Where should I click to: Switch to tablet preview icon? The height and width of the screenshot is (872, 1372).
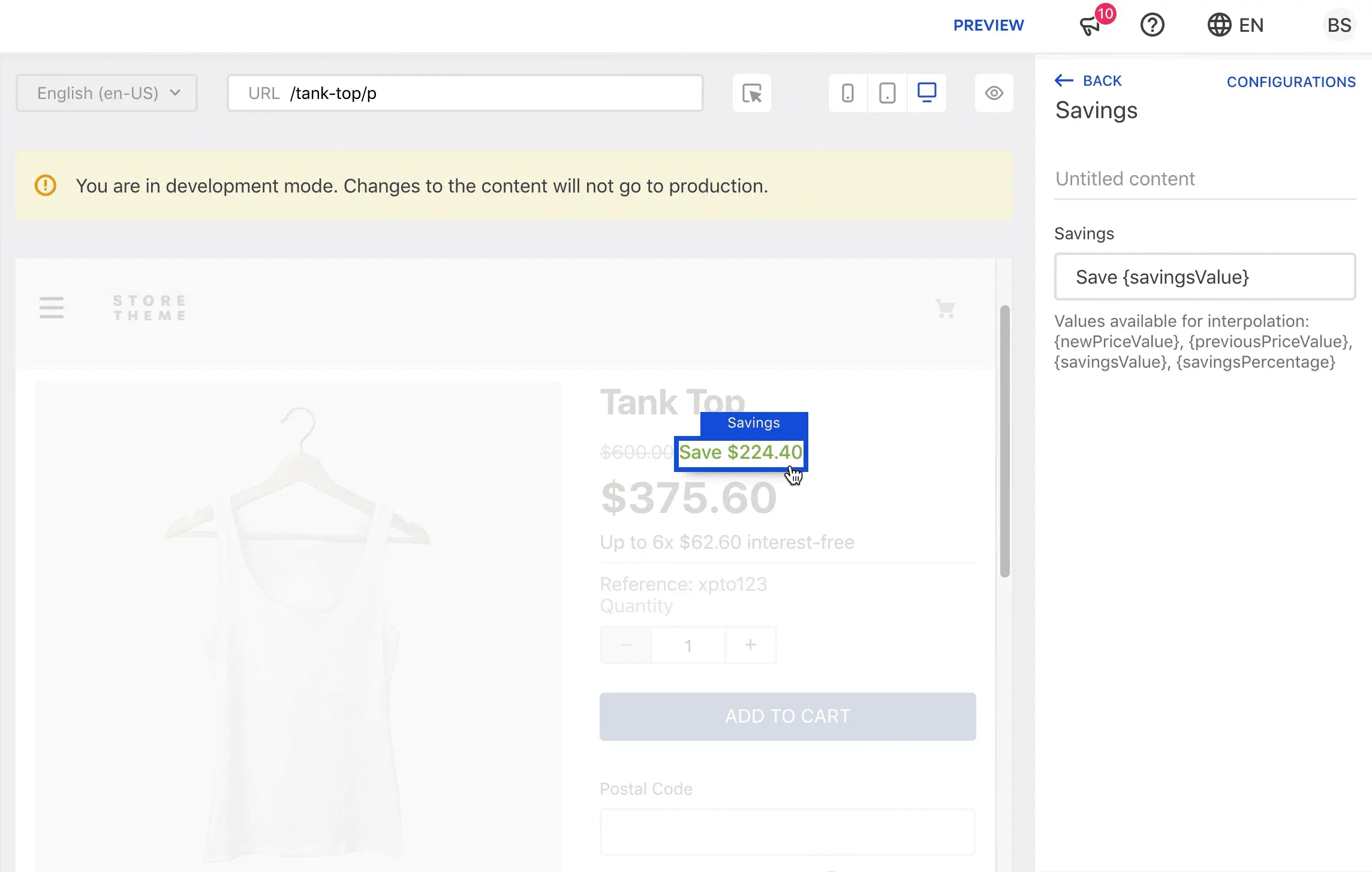tap(887, 93)
